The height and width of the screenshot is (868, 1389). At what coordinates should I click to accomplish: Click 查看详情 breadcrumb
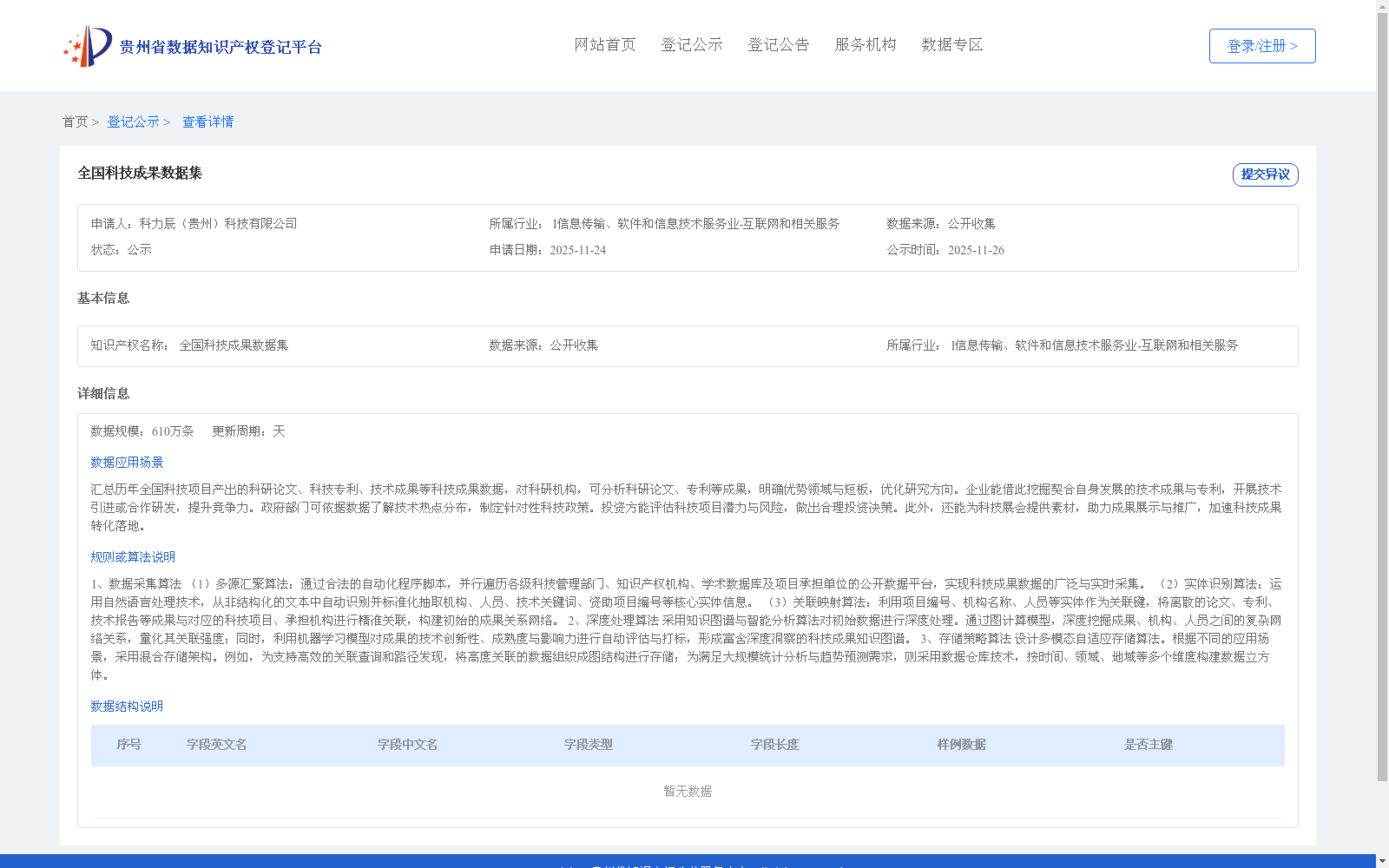tap(207, 122)
